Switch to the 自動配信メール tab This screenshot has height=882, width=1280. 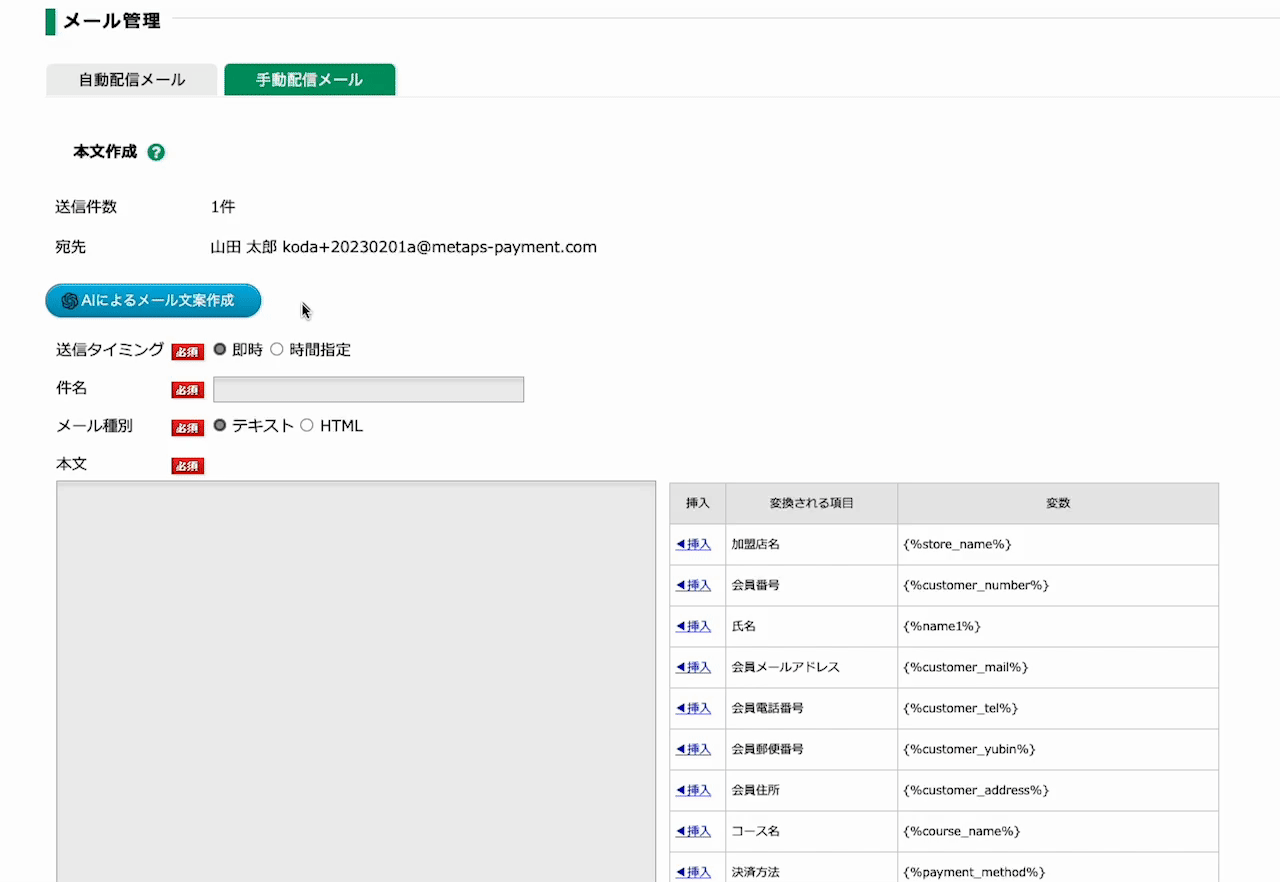click(132, 80)
